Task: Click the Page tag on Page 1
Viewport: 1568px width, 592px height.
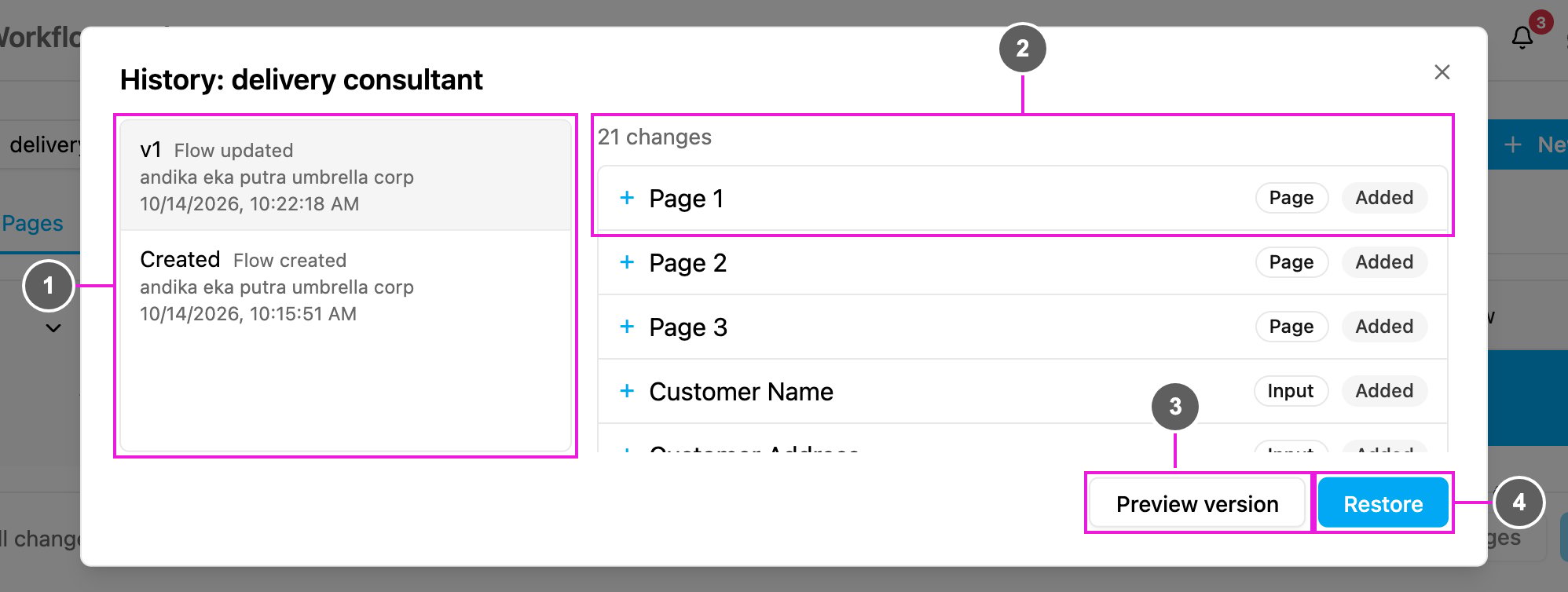Action: [1291, 198]
